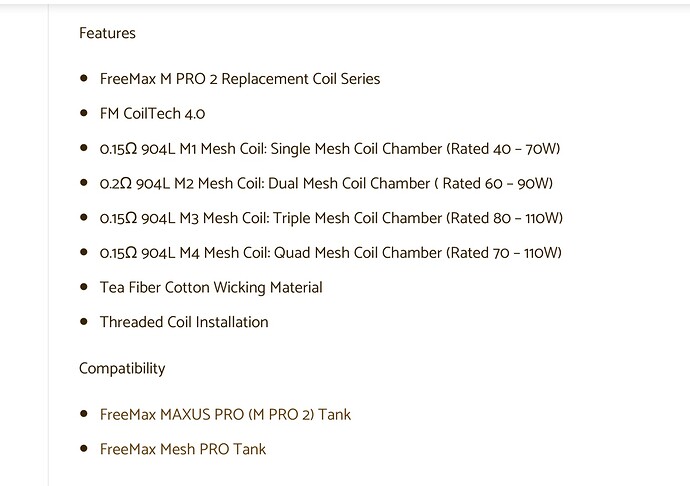
Task: Click the bullet beside Threaded Coil Installation
Action: pyautogui.click(x=84, y=321)
